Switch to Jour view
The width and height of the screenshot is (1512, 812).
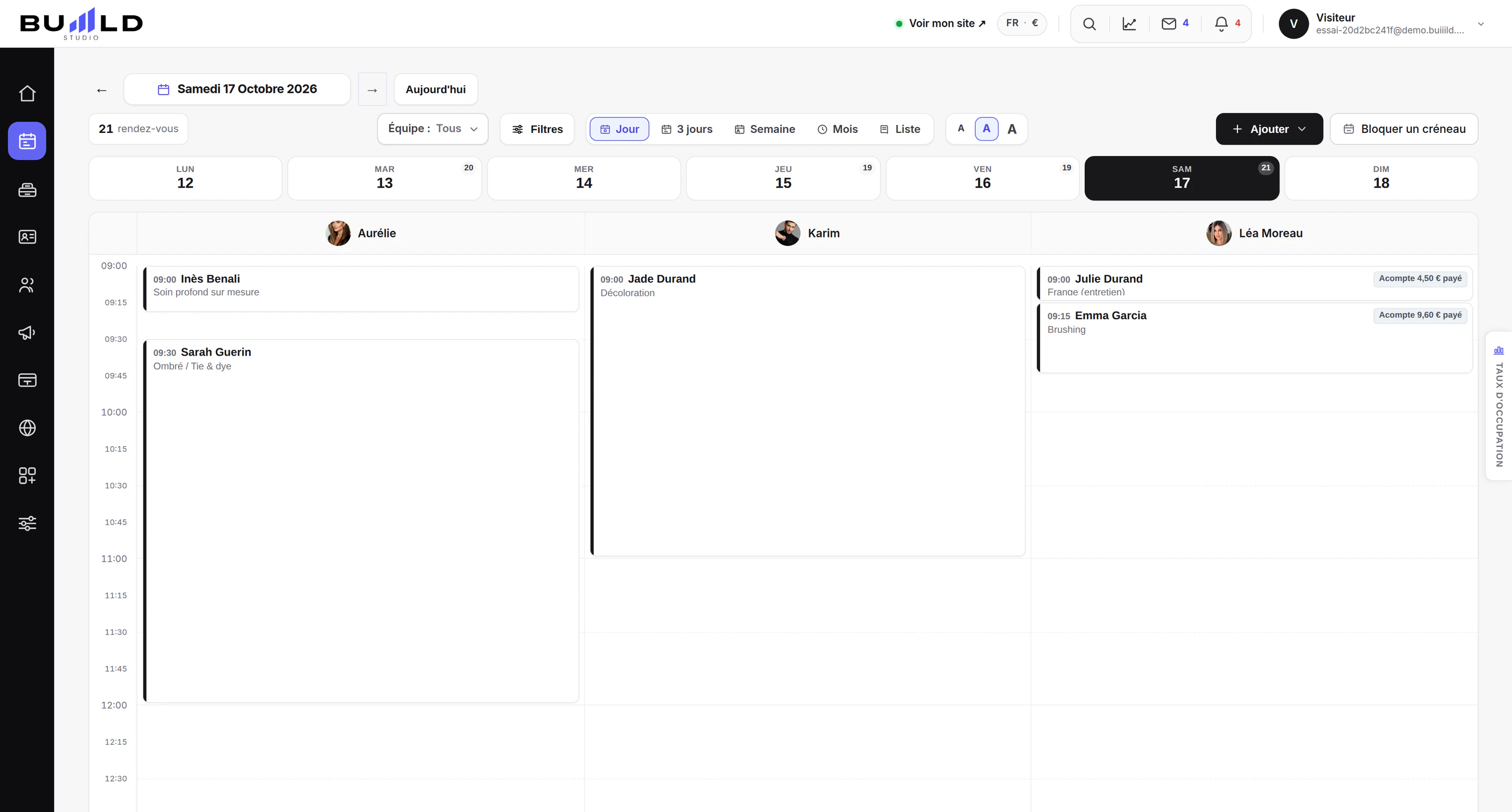tap(619, 129)
